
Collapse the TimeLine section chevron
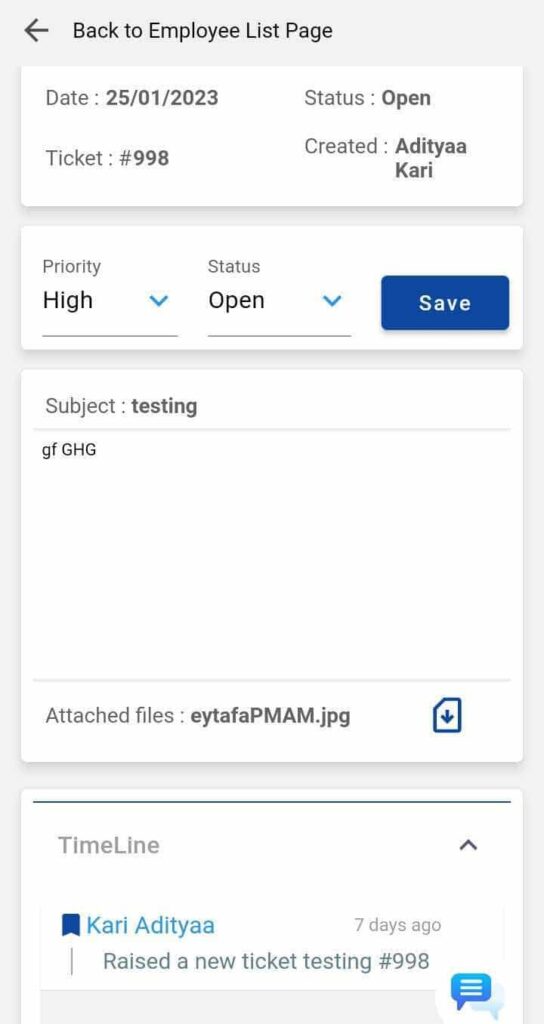[468, 845]
